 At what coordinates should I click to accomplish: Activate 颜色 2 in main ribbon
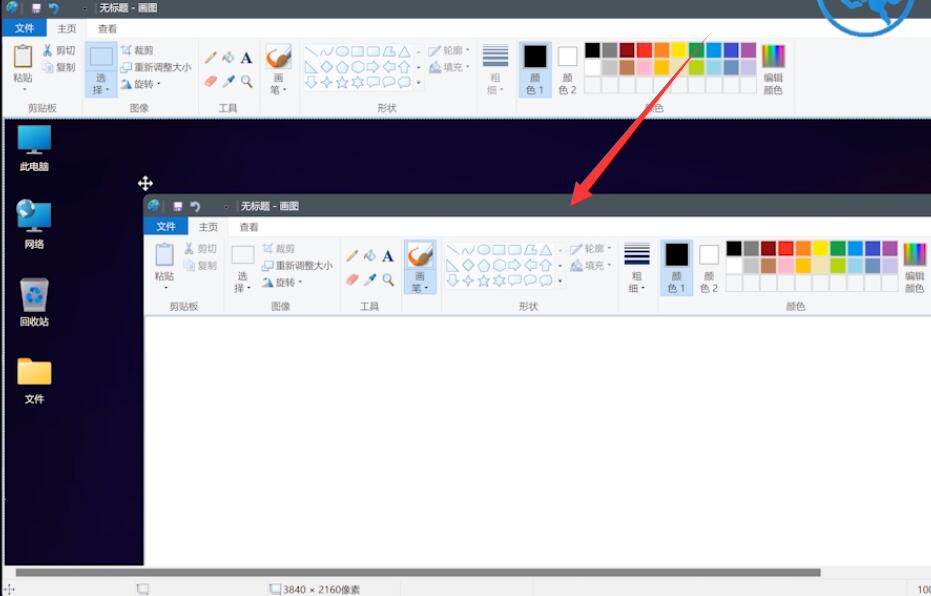[x=567, y=69]
